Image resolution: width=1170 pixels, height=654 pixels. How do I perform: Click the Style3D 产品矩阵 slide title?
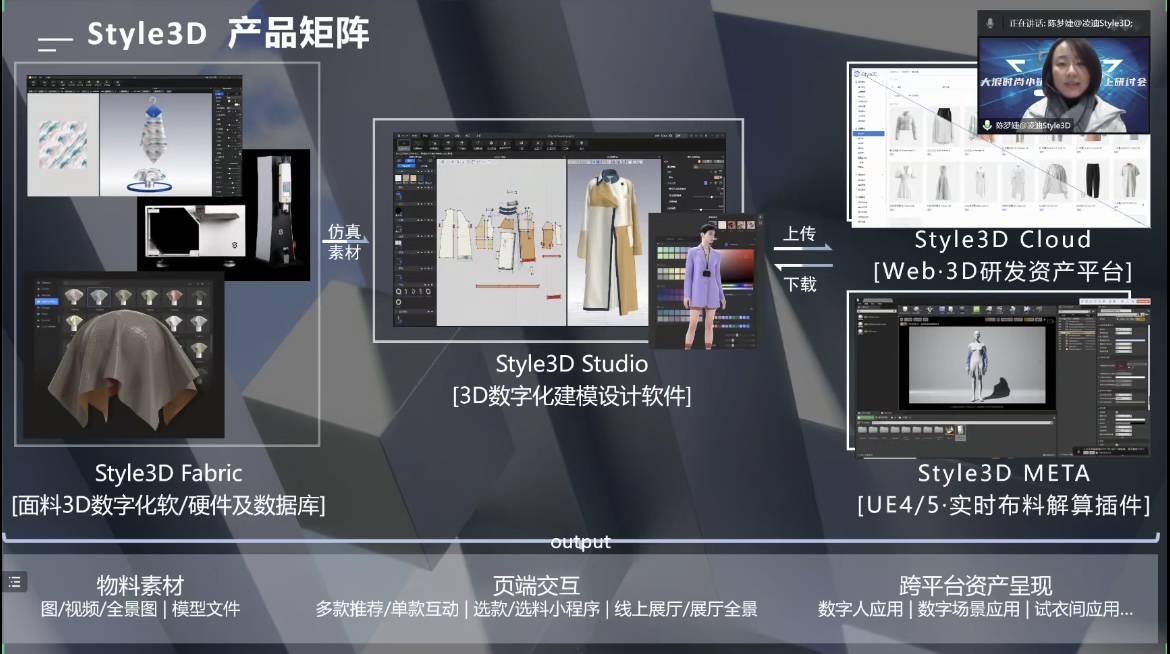pos(228,34)
